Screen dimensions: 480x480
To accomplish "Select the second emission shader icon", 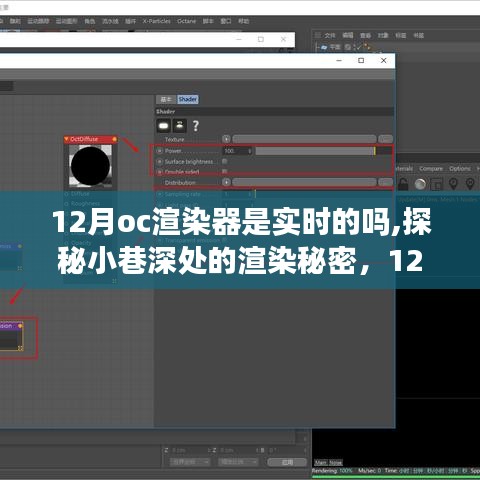I will coord(180,126).
